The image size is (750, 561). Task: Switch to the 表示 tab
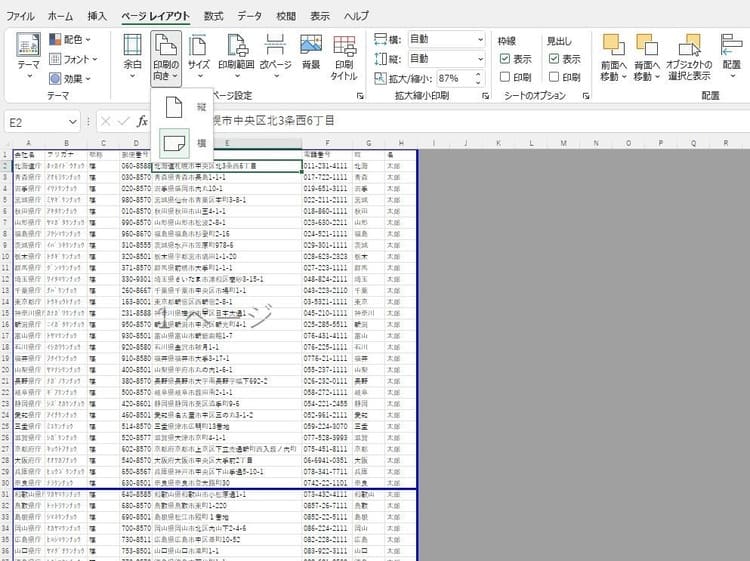[x=320, y=16]
